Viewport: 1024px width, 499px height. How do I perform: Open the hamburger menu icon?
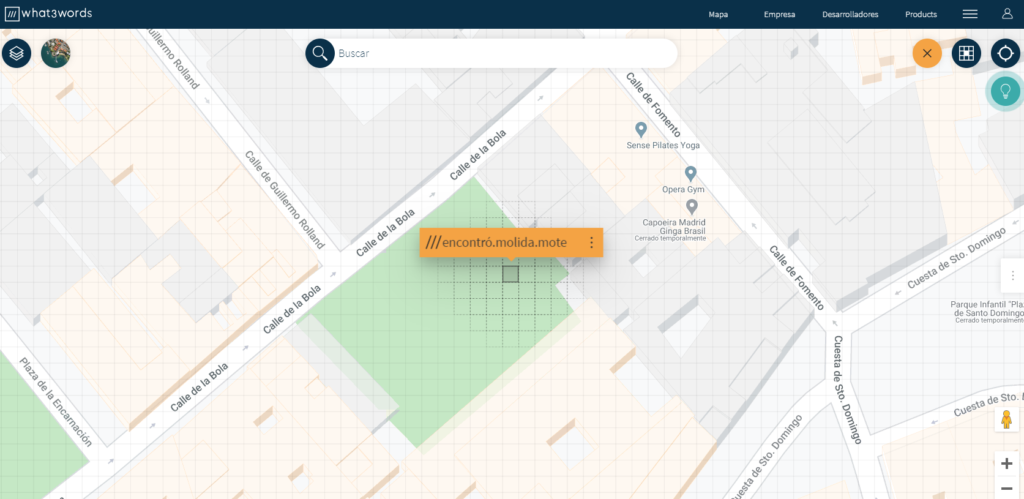[970, 14]
